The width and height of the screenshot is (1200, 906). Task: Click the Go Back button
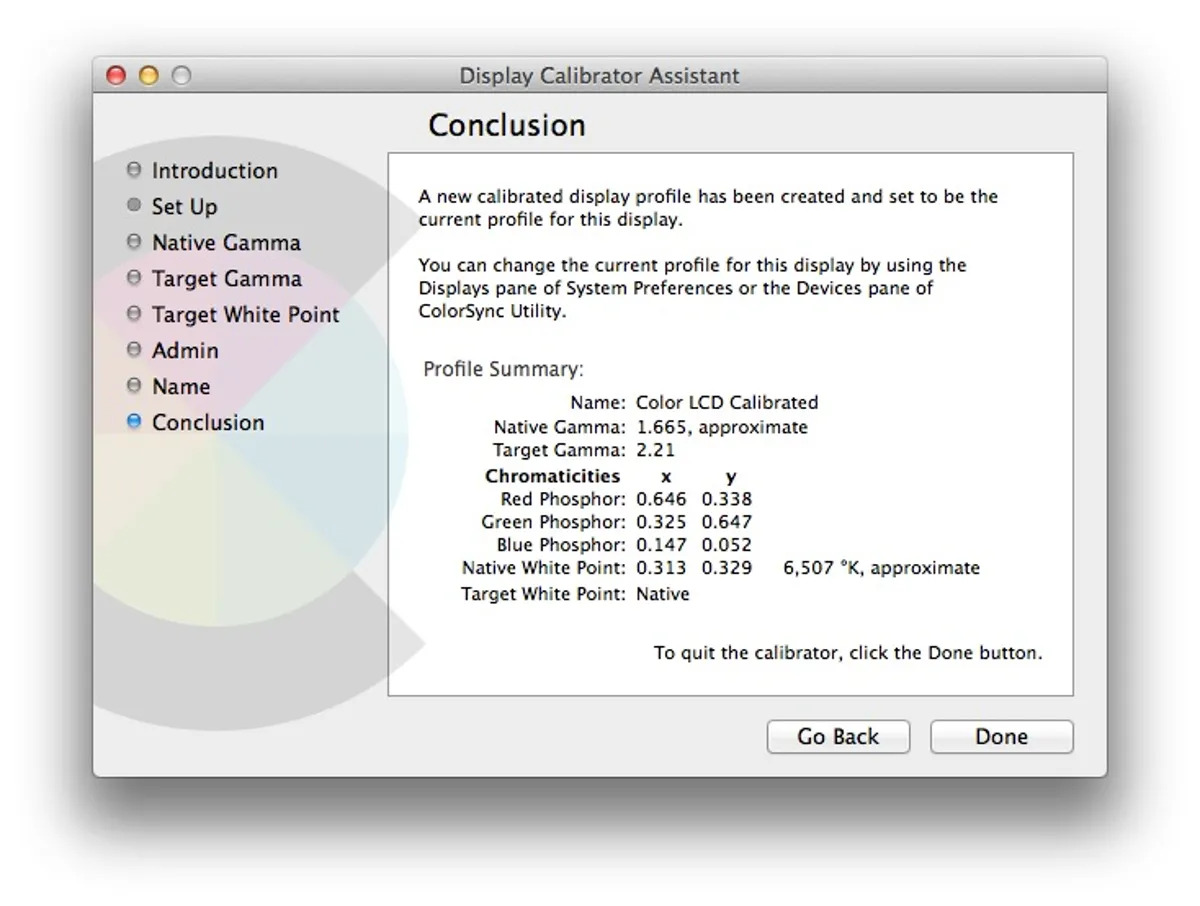[x=838, y=737]
